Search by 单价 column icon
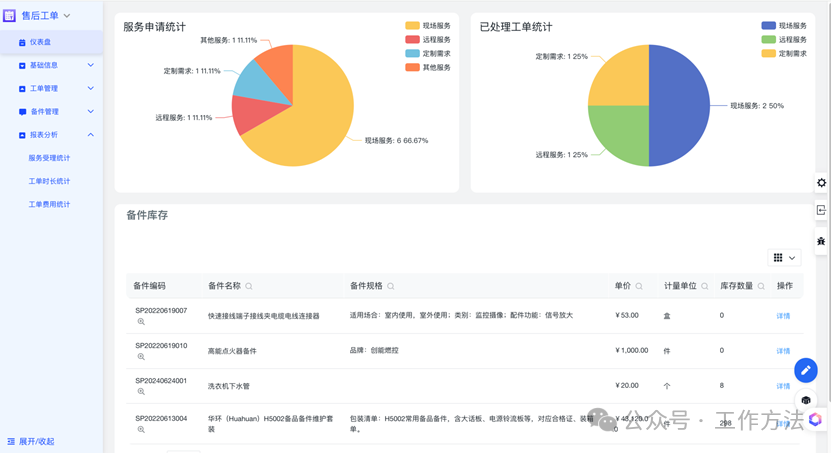This screenshot has height=453, width=831. (639, 286)
